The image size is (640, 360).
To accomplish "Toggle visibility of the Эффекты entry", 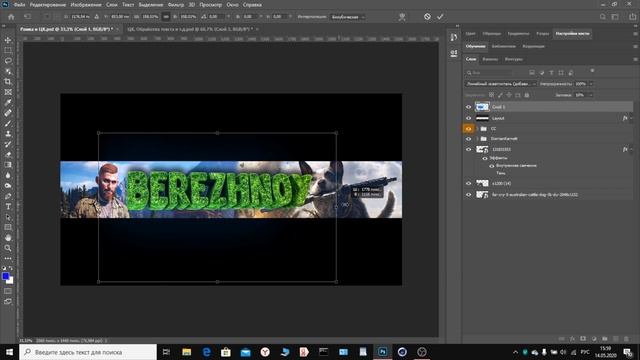I will [x=485, y=158].
